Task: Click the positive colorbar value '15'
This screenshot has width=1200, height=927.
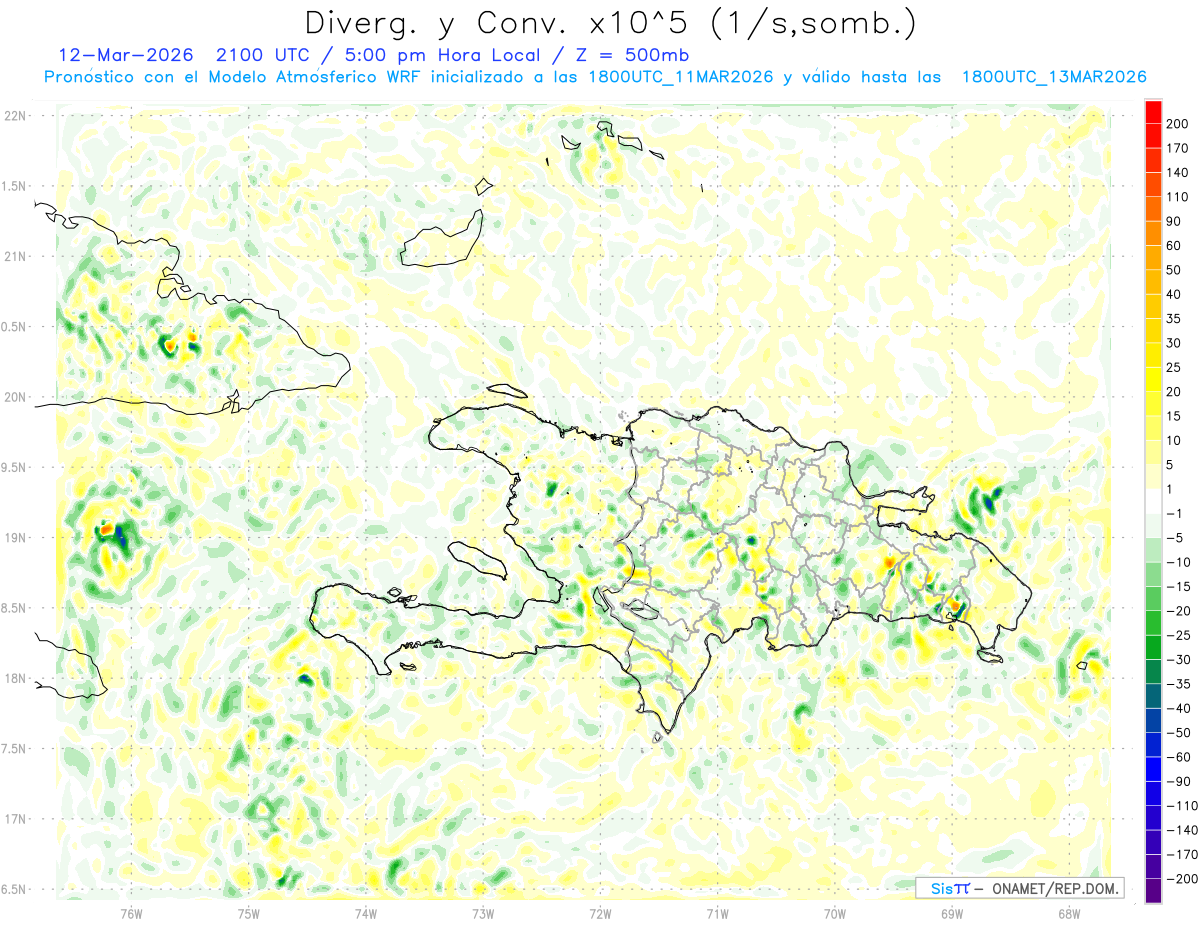Action: tap(1174, 416)
